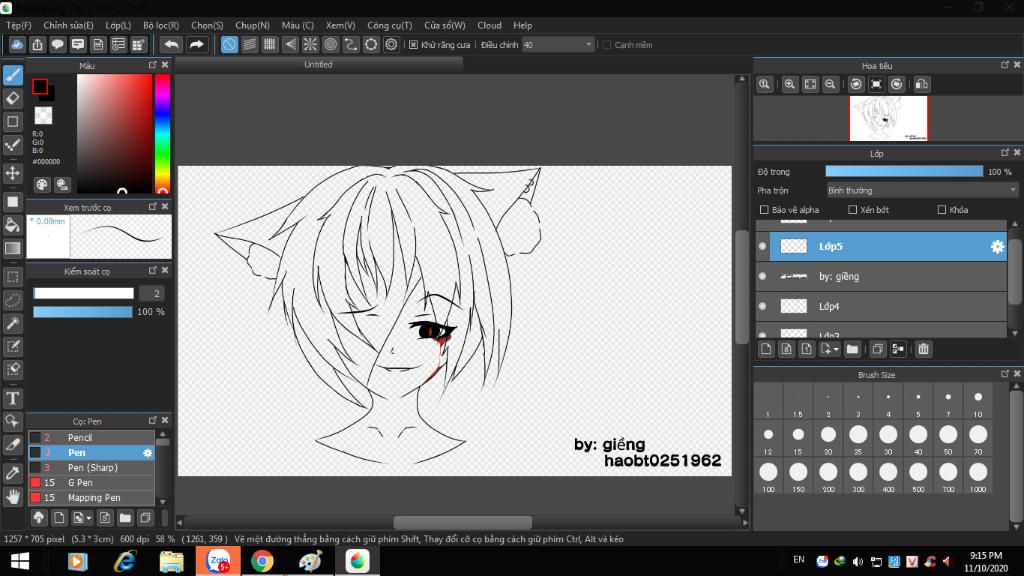Select the Move tool

pos(13,173)
